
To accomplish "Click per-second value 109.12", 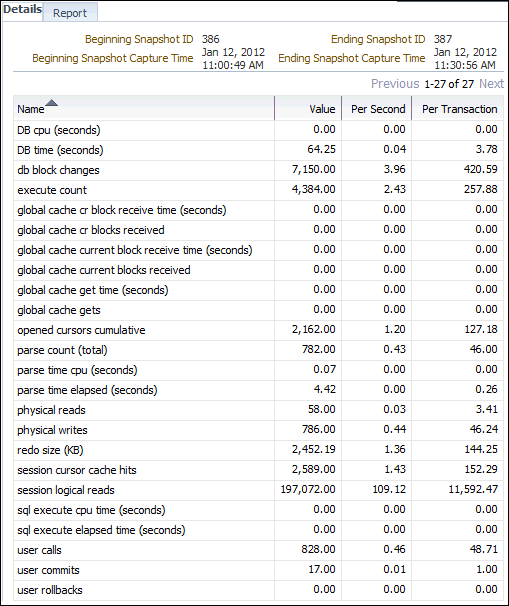I will tap(389, 490).
